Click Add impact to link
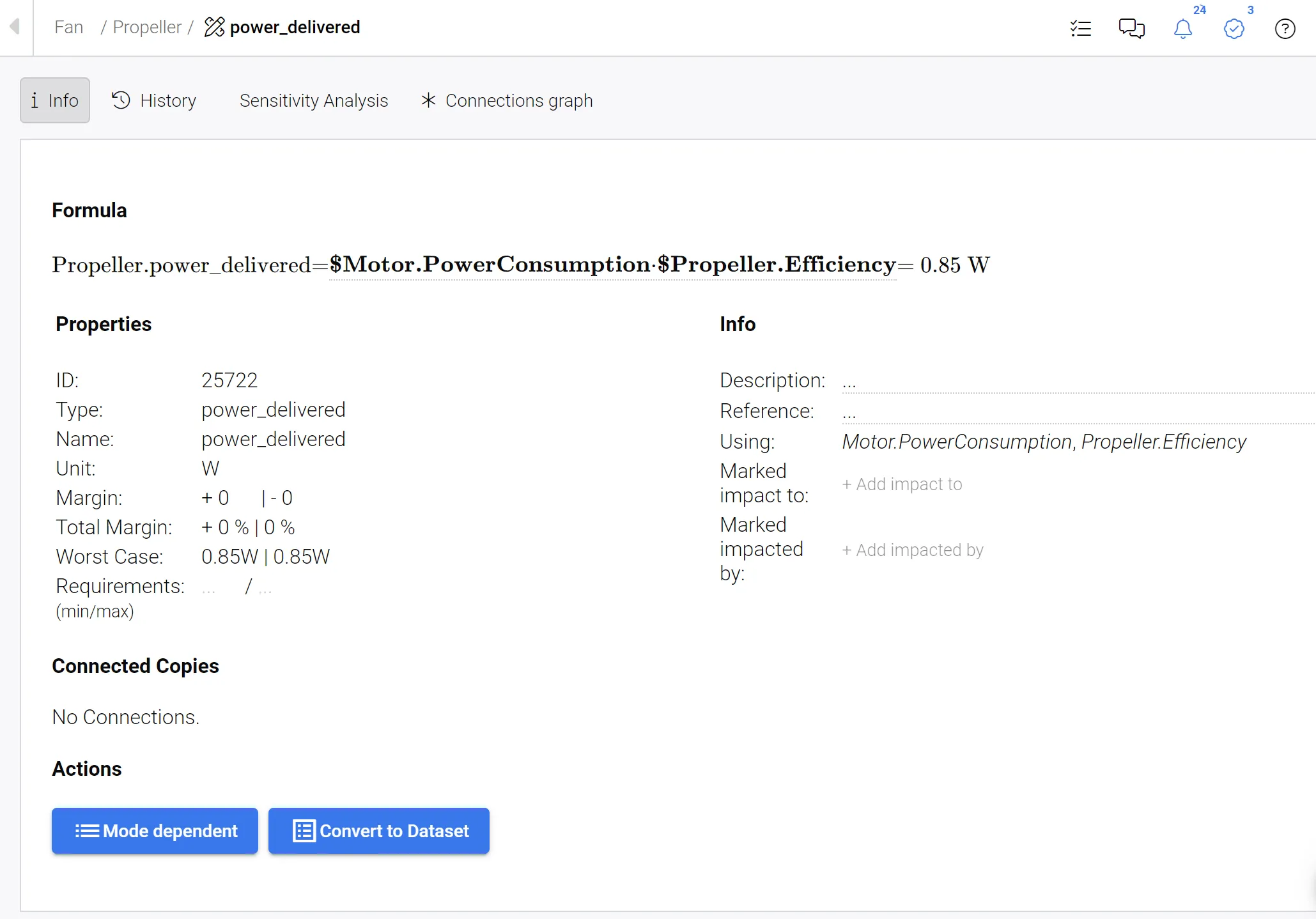The height and width of the screenshot is (919, 1316). 902,484
